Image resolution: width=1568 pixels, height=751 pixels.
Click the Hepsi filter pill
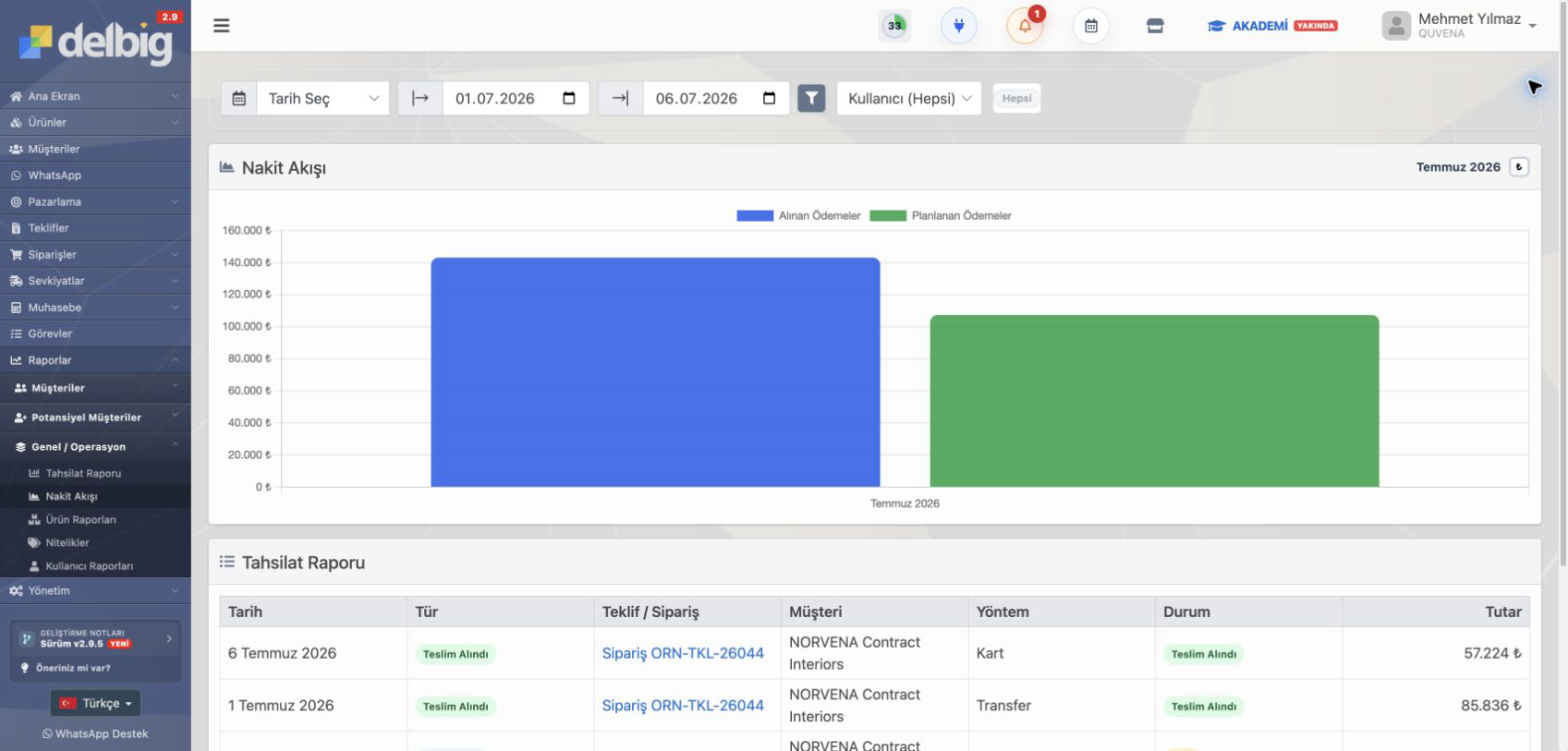pyautogui.click(x=1016, y=98)
